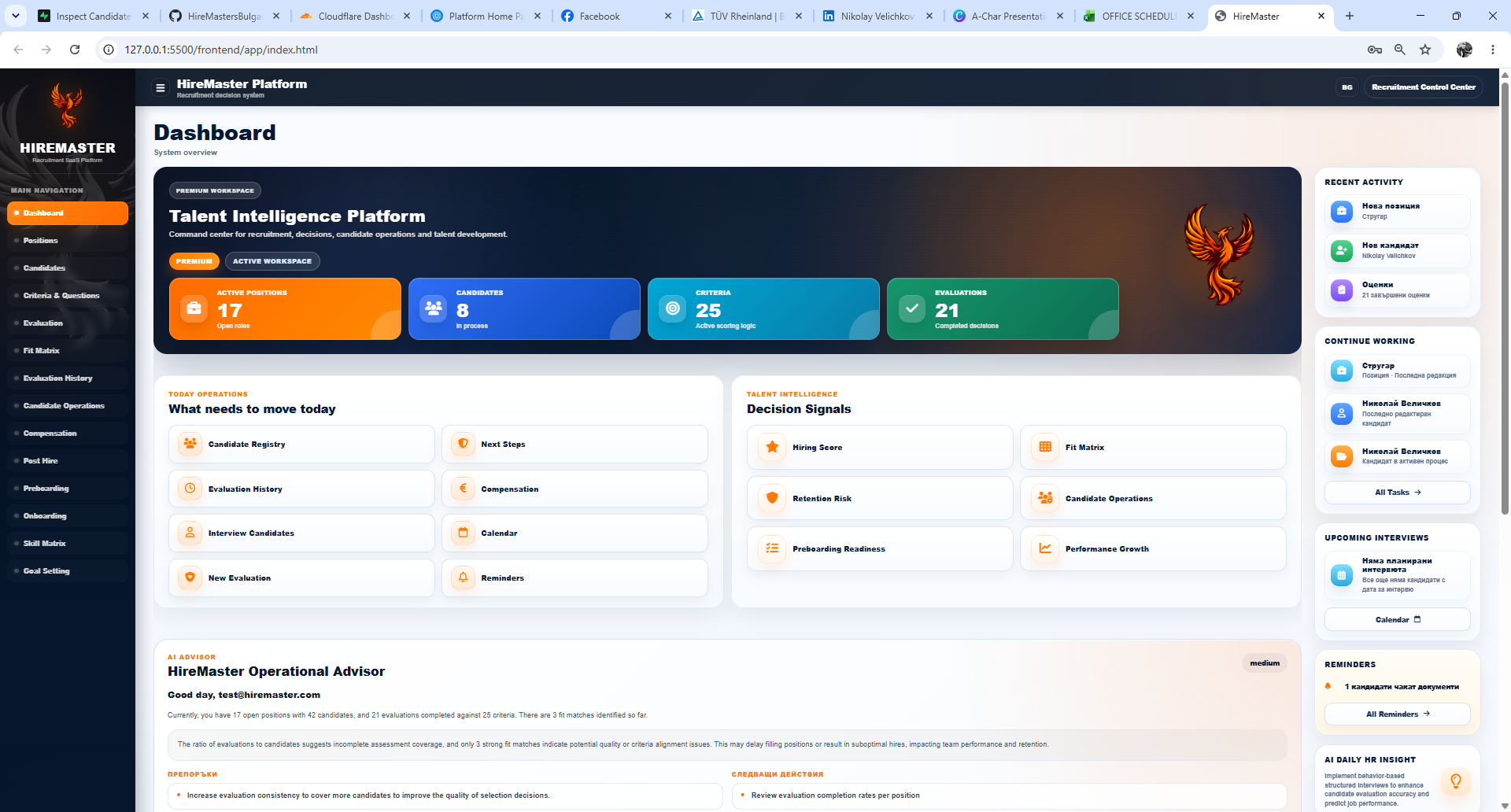This screenshot has width=1511, height=812.
Task: Select Criteria & Questions in the sidebar
Action: click(68, 296)
